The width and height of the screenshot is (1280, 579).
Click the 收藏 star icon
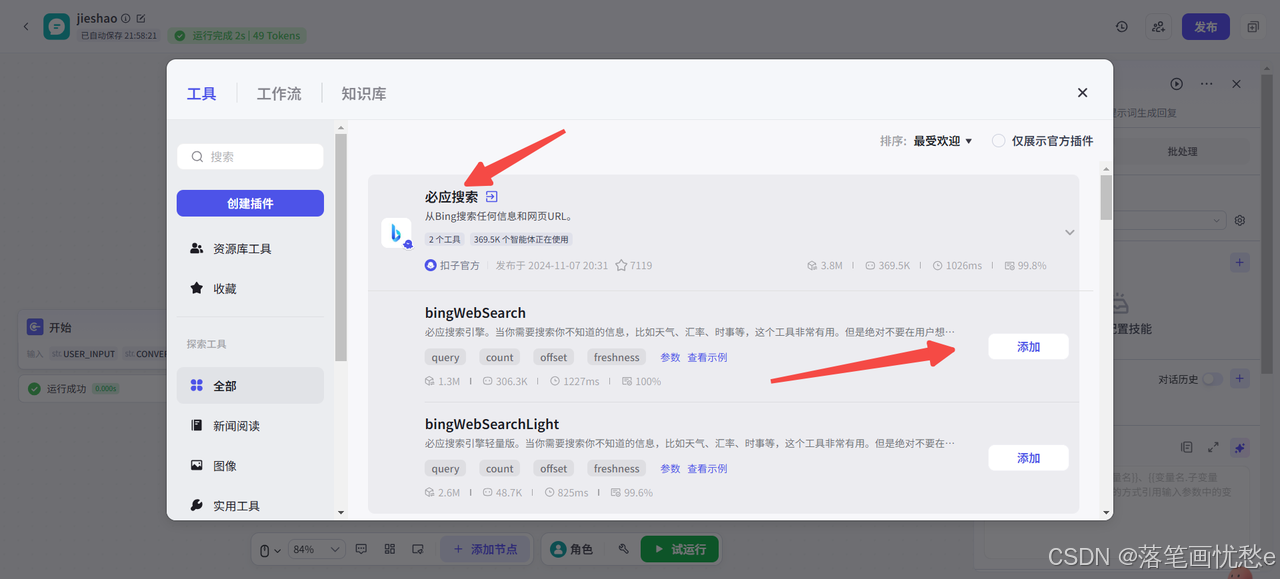point(196,288)
